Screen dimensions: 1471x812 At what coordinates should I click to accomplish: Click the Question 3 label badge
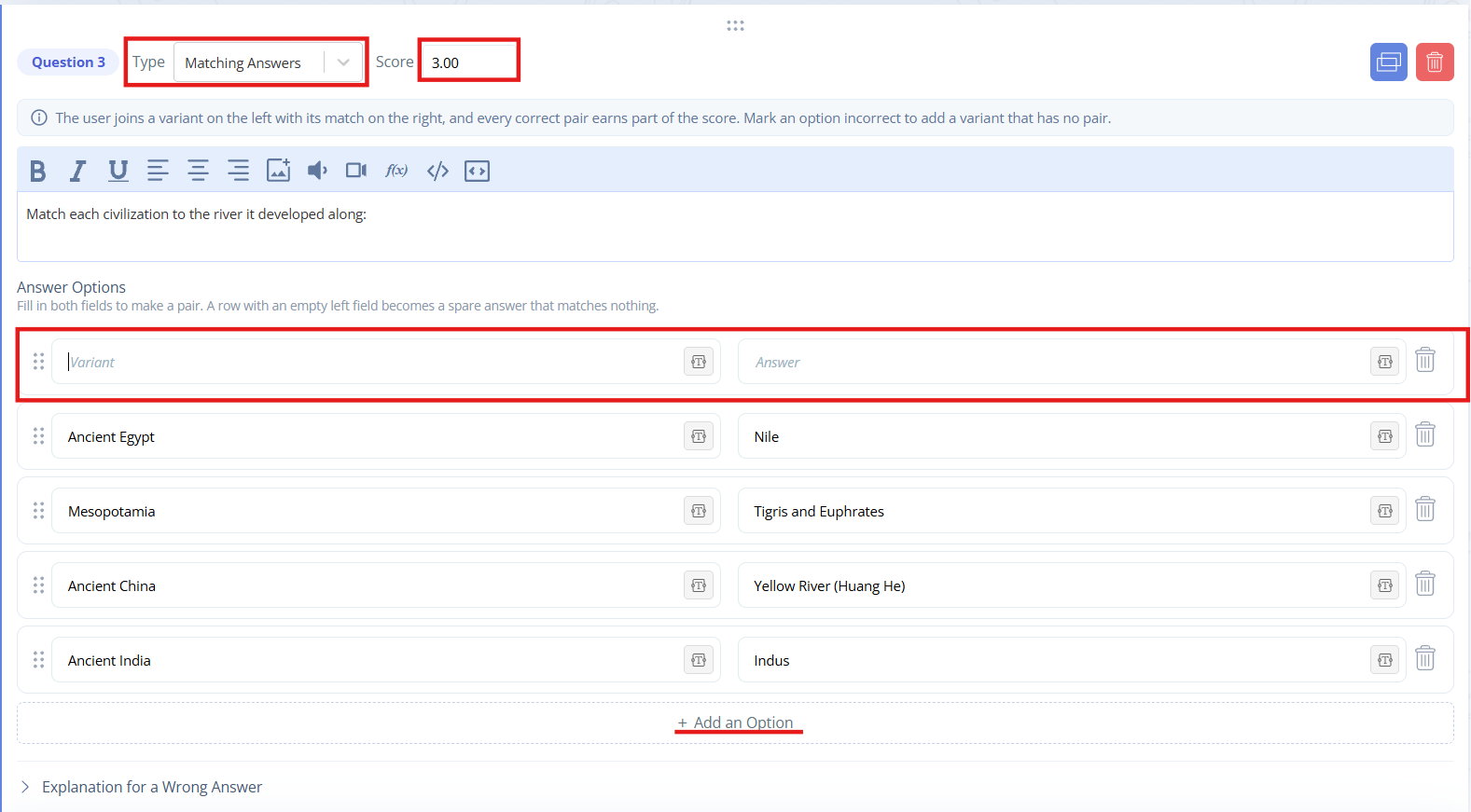click(x=68, y=62)
